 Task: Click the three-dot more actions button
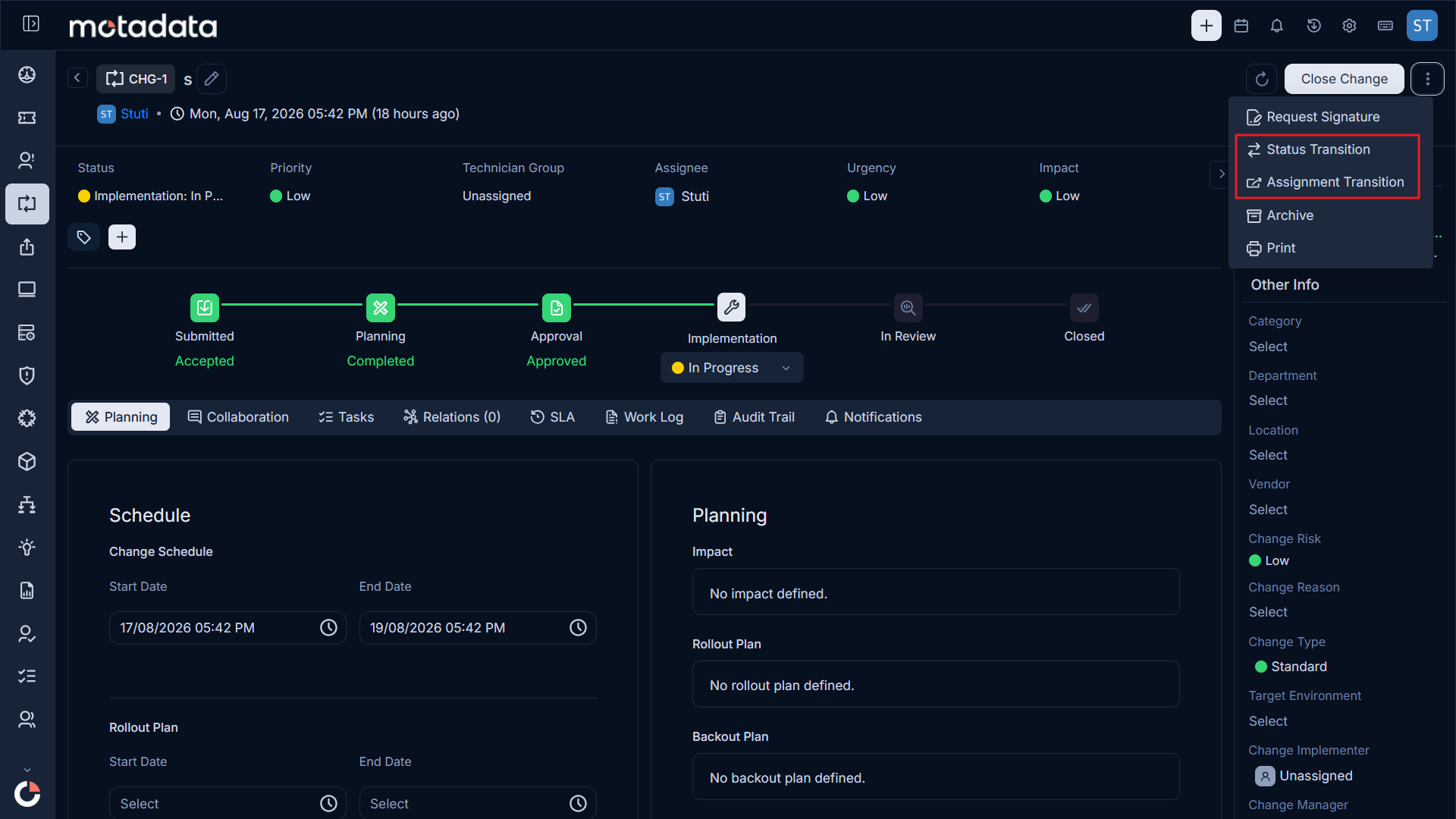click(1427, 79)
